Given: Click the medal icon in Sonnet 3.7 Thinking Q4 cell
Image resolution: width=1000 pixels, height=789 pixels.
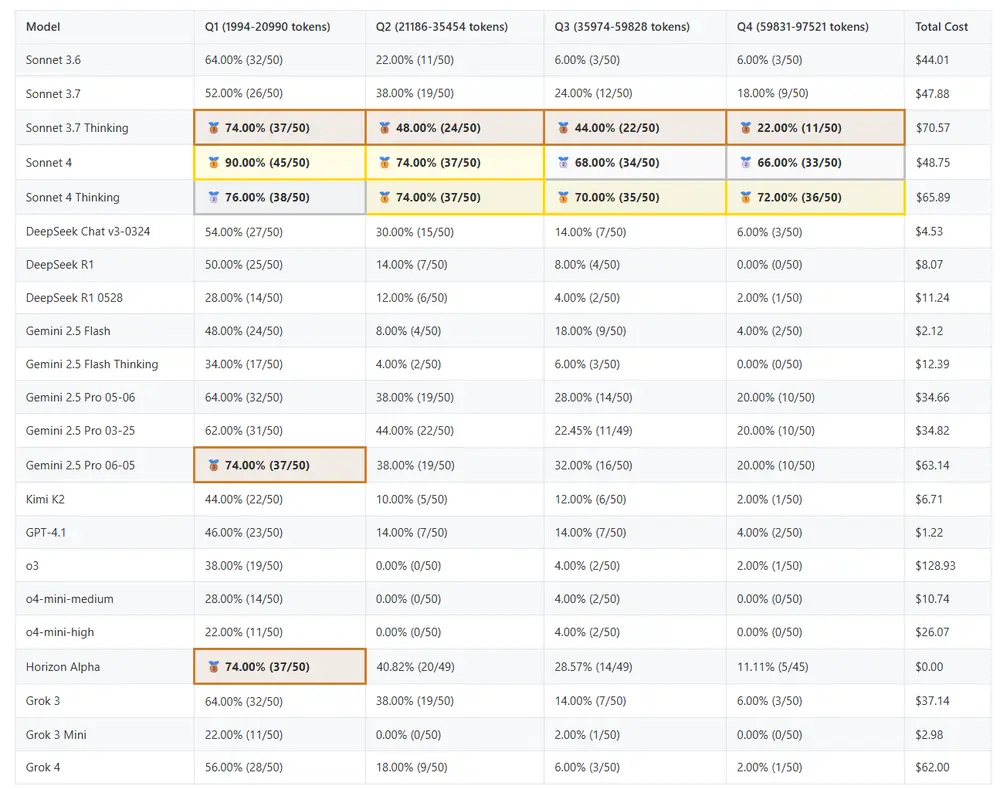Looking at the screenshot, I should pyautogui.click(x=747, y=128).
